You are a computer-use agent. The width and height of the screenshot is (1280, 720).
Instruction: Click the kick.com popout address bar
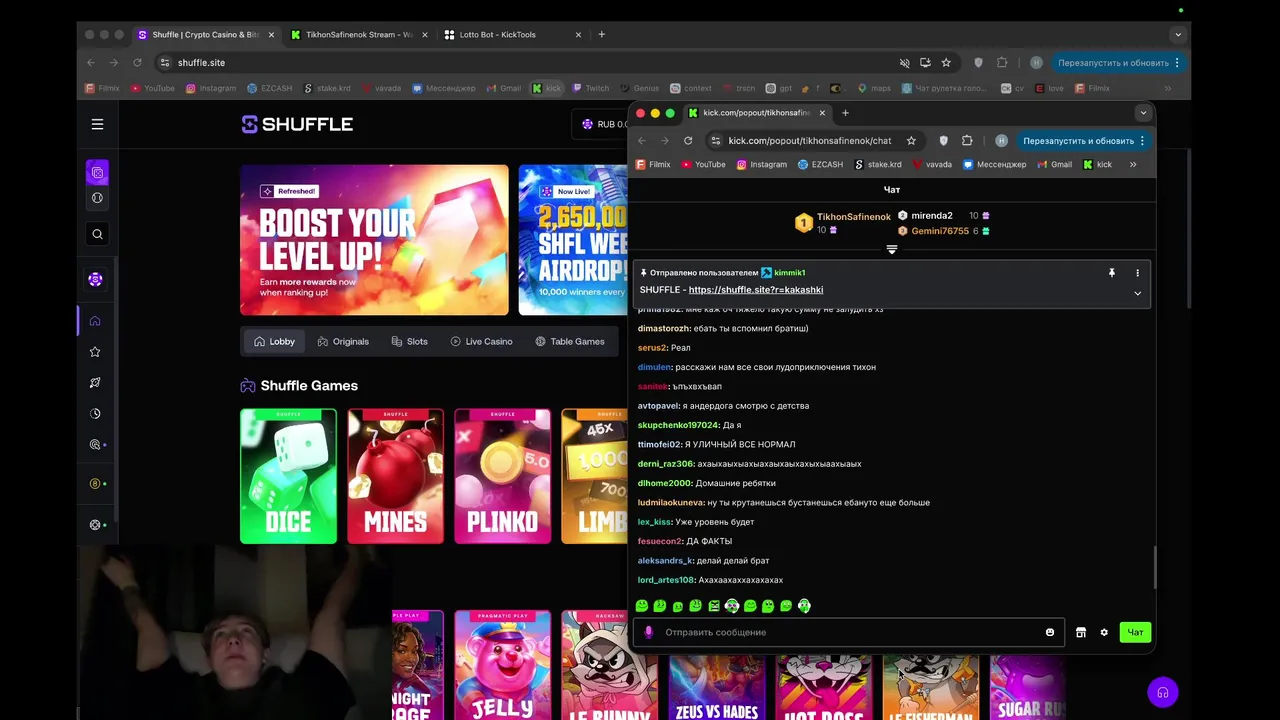click(809, 141)
